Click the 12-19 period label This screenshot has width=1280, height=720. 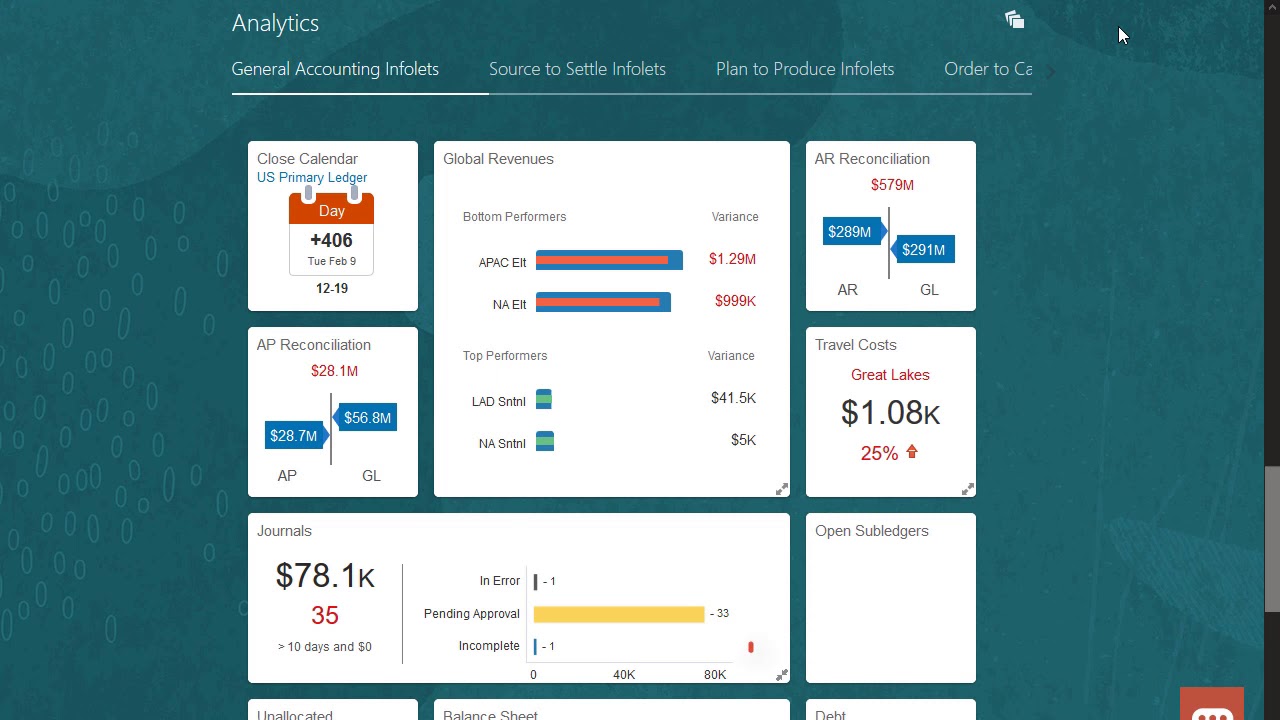click(x=332, y=288)
